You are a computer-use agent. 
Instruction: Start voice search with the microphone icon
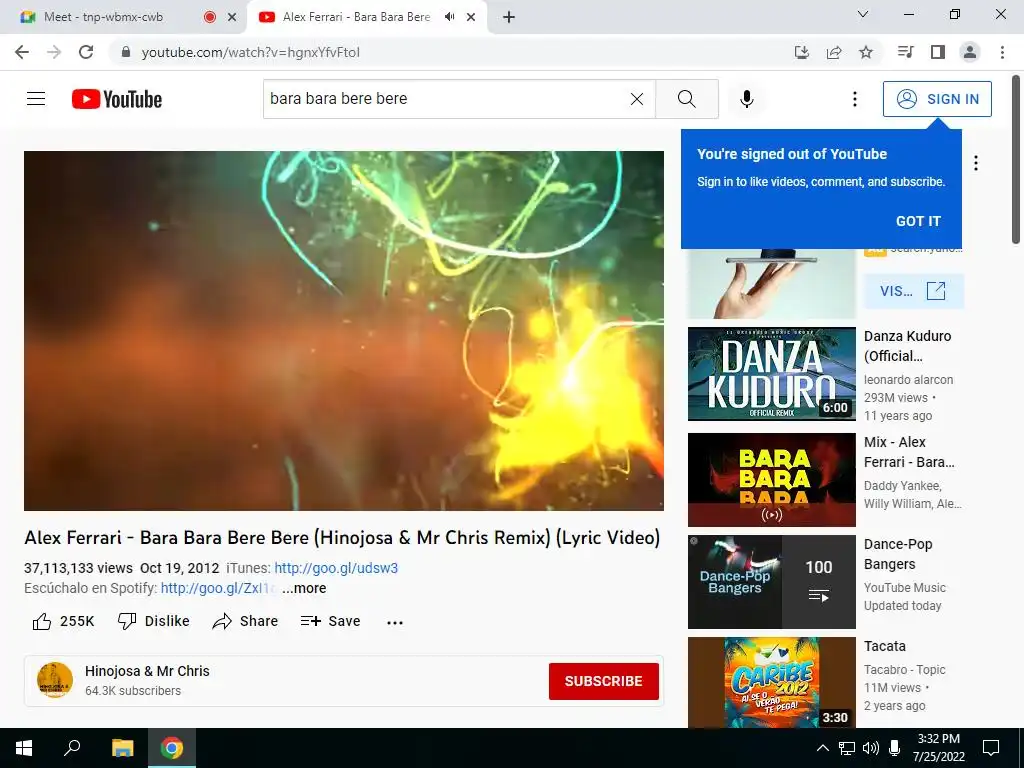click(746, 99)
